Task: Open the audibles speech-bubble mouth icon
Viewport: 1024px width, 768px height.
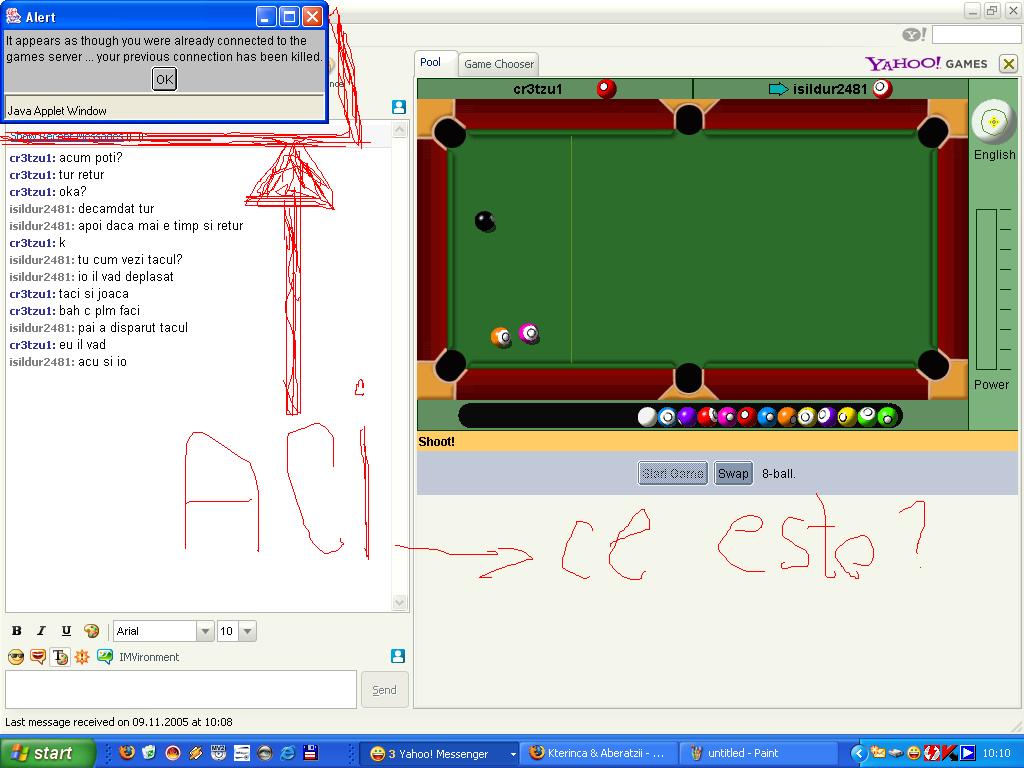Action: pyautogui.click(x=38, y=657)
